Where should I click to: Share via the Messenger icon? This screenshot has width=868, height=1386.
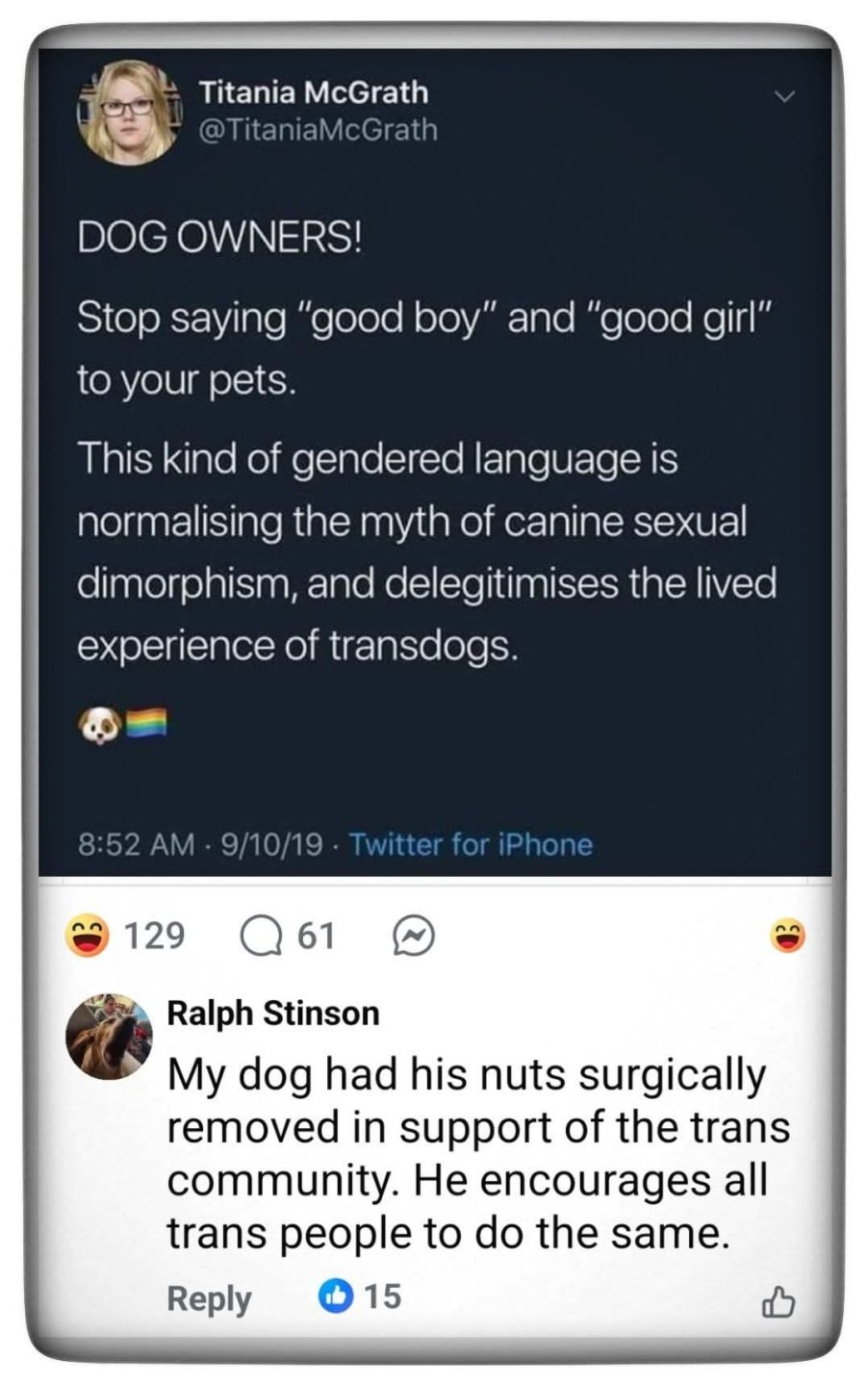pos(414,935)
